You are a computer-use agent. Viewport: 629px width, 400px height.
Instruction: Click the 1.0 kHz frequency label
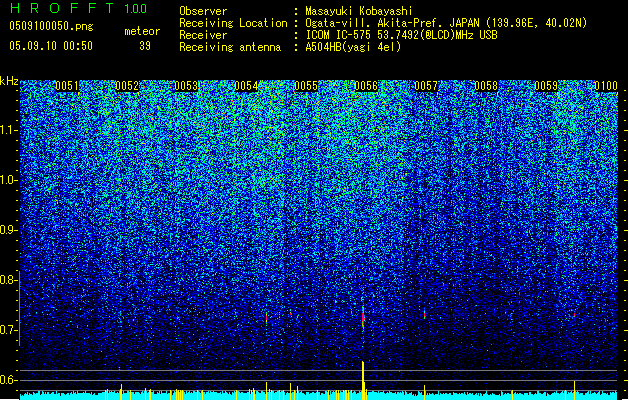point(9,180)
